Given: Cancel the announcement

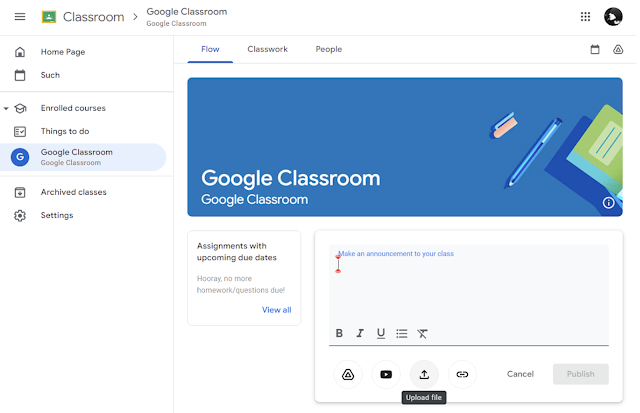Looking at the screenshot, I should click(x=520, y=374).
